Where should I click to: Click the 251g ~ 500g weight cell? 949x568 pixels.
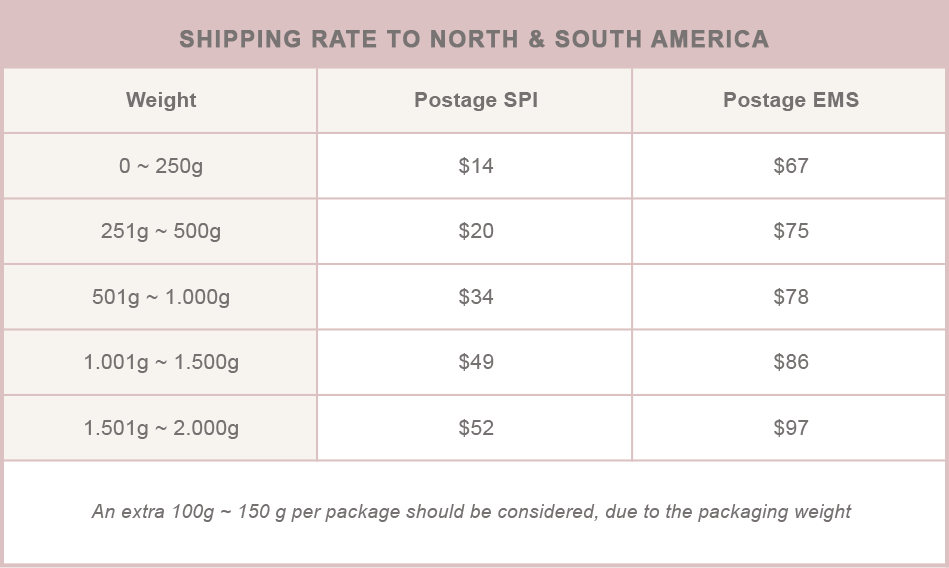(x=160, y=231)
